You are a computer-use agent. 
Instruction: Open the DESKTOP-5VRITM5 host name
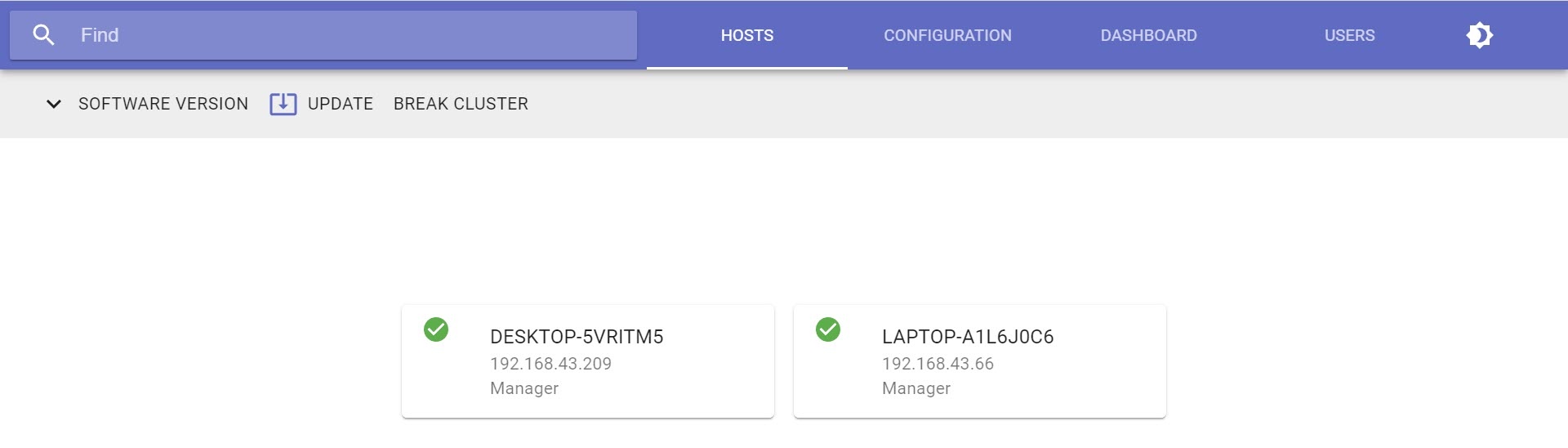[577, 337]
